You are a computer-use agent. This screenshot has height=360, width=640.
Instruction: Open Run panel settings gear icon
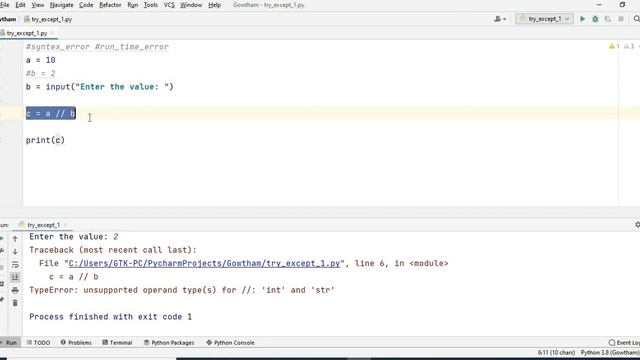[637, 224]
